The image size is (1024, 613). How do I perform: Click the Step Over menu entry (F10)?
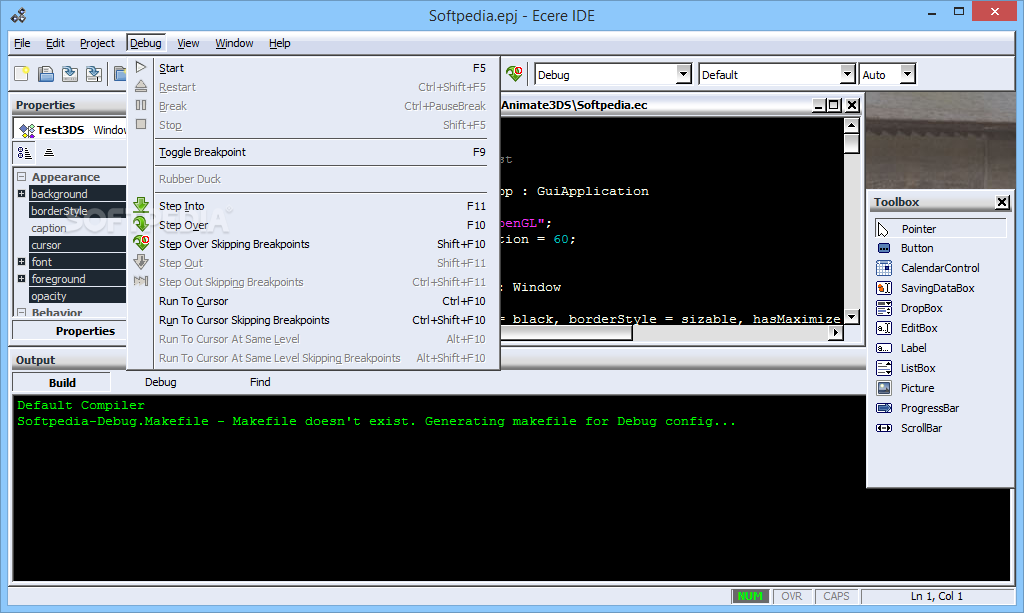coord(313,225)
